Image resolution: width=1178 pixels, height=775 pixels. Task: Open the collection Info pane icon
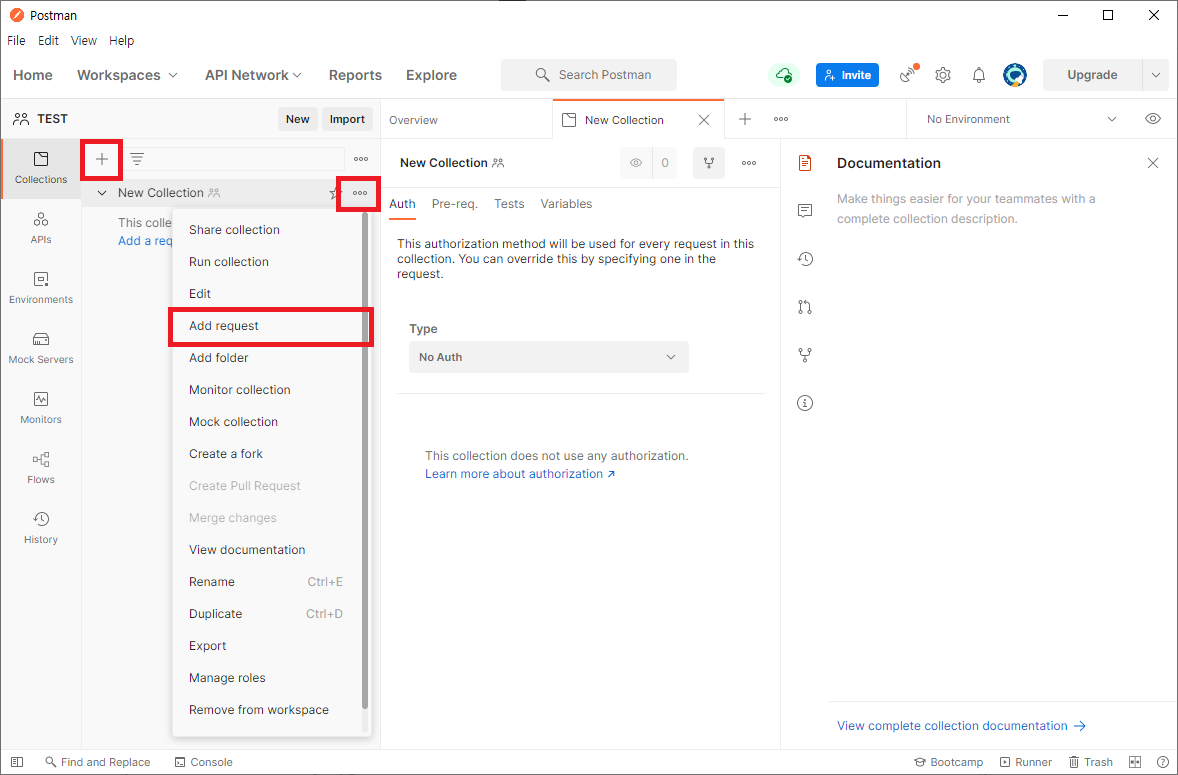coord(805,403)
